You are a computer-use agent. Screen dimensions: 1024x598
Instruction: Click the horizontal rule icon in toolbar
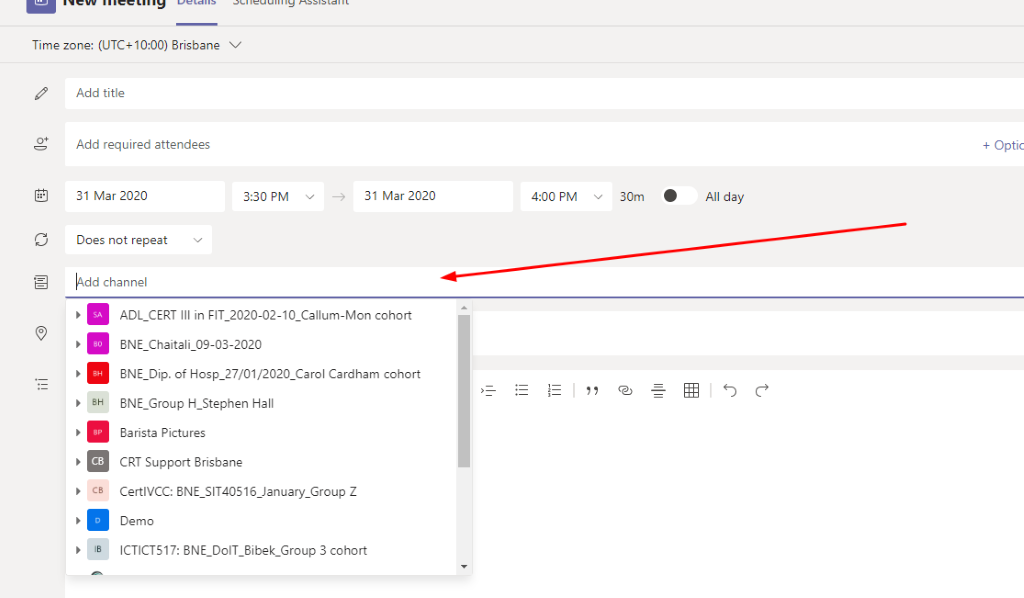tap(658, 390)
